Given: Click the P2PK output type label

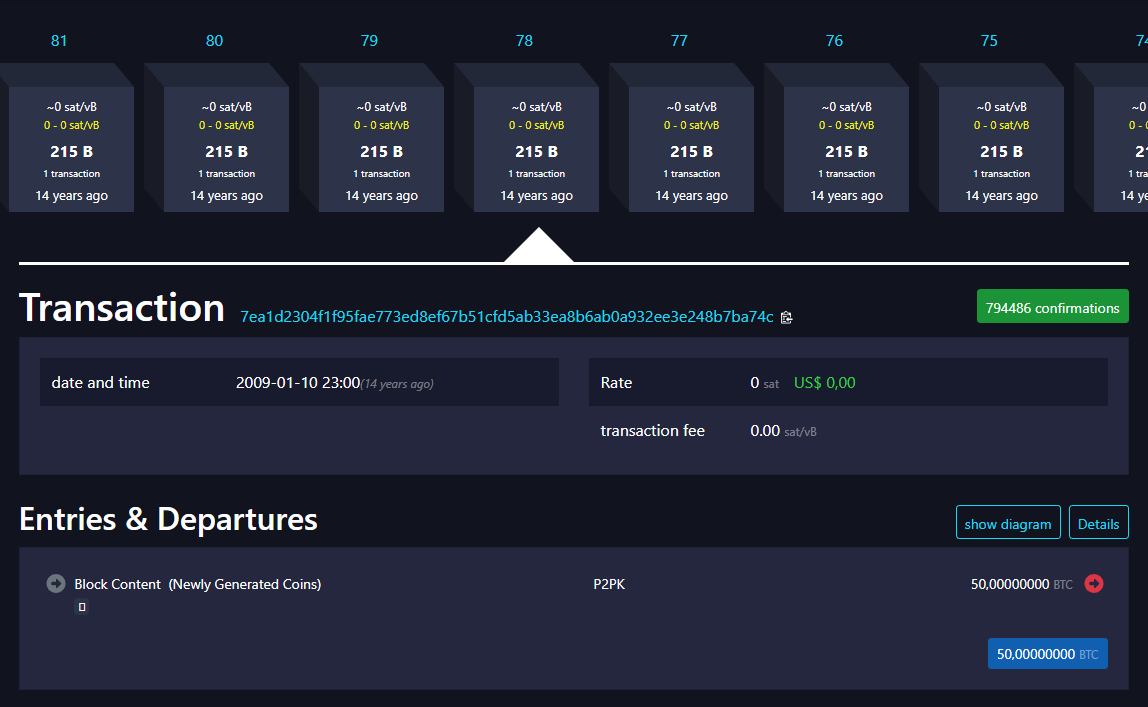Looking at the screenshot, I should point(609,584).
